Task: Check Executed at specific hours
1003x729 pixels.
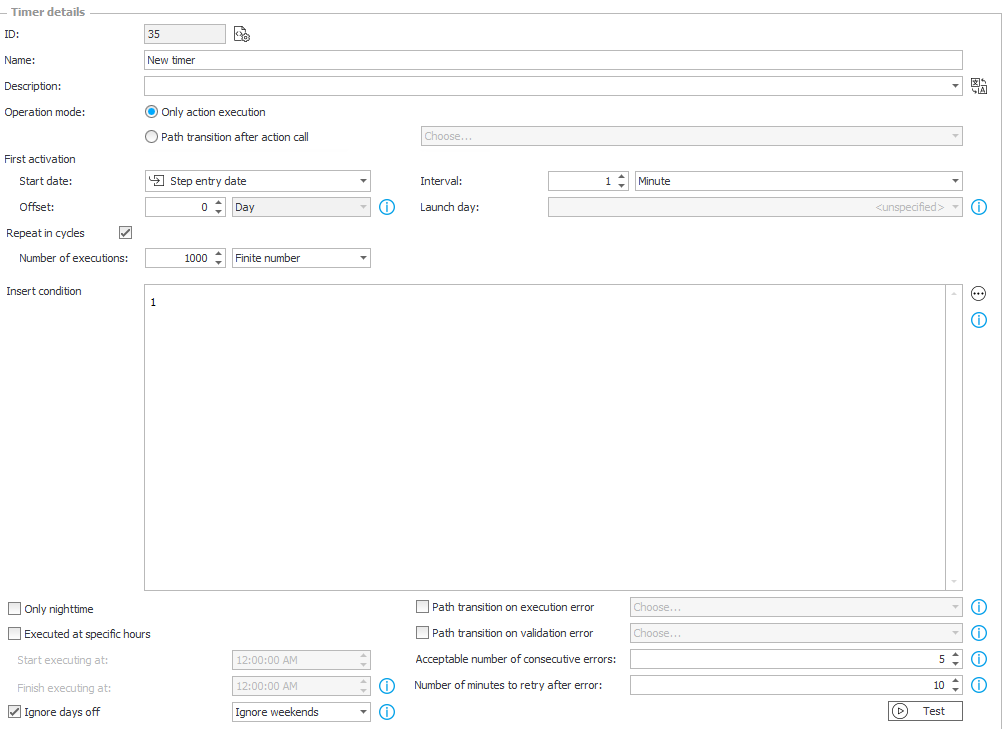Action: point(14,634)
